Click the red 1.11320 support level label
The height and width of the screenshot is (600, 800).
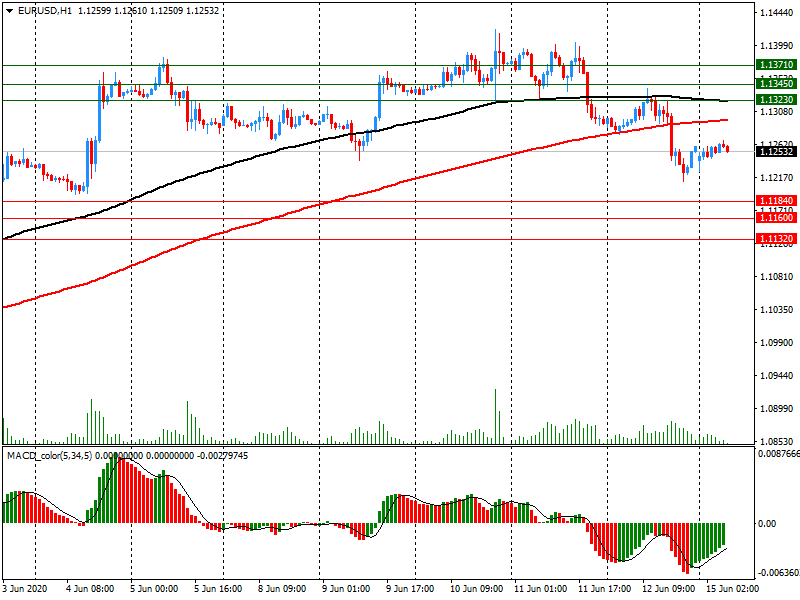(776, 239)
